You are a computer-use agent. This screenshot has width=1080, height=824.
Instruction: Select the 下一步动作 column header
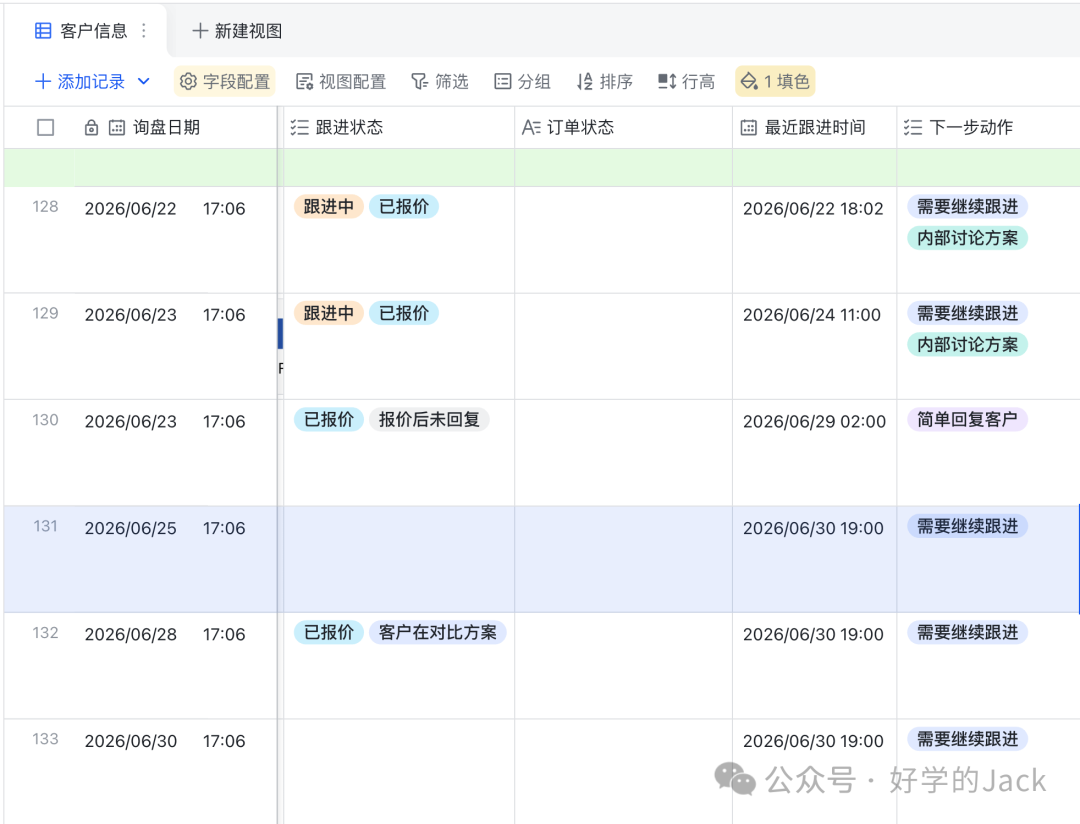coord(988,127)
